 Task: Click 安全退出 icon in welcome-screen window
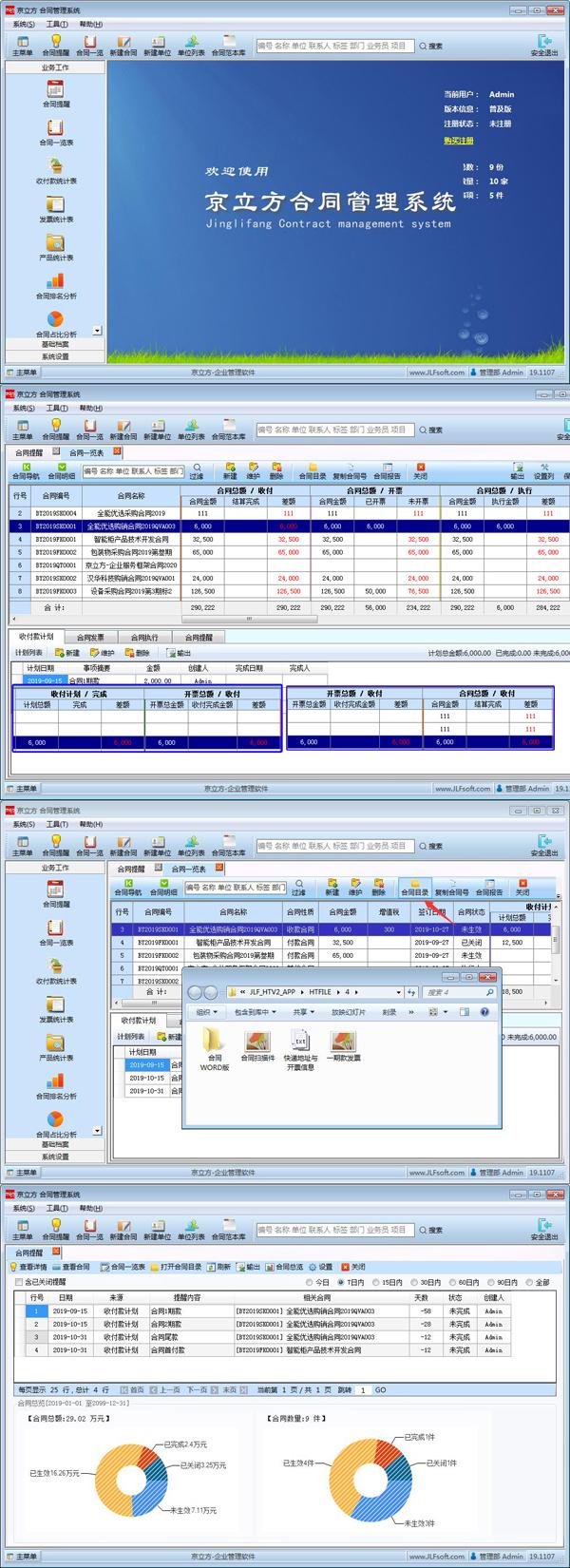[544, 45]
